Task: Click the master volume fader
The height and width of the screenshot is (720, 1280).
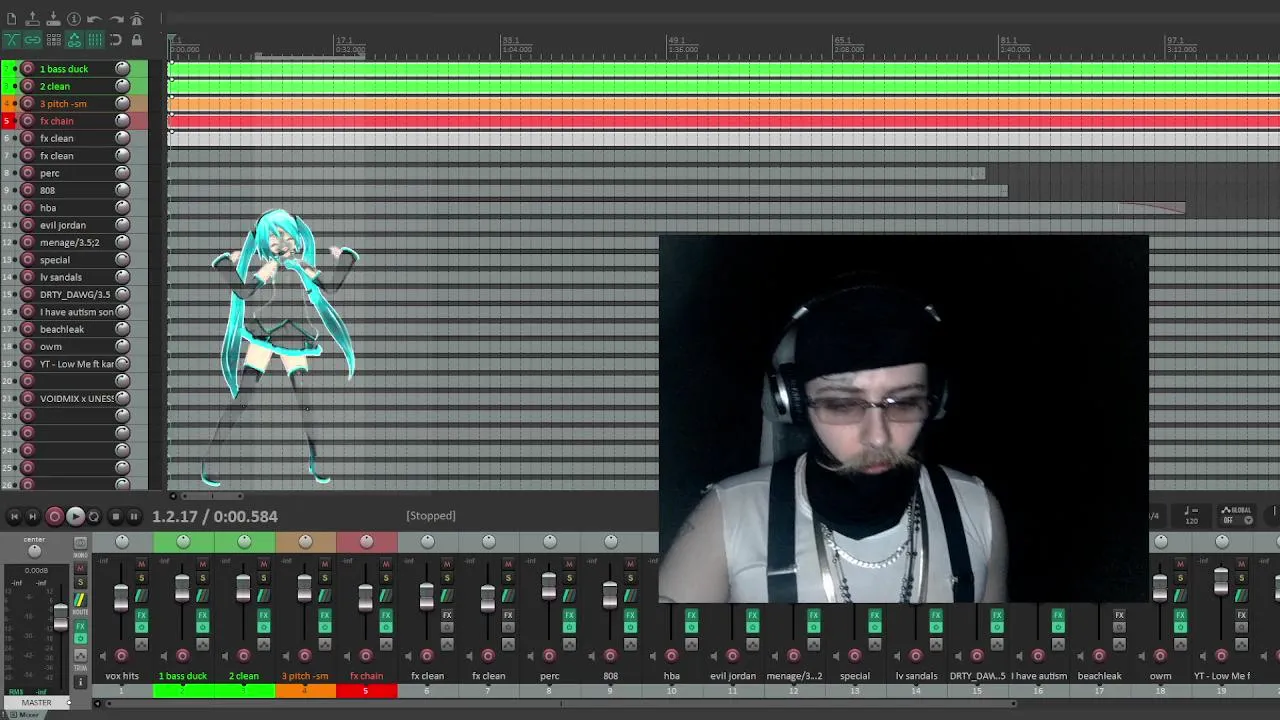Action: [61, 617]
